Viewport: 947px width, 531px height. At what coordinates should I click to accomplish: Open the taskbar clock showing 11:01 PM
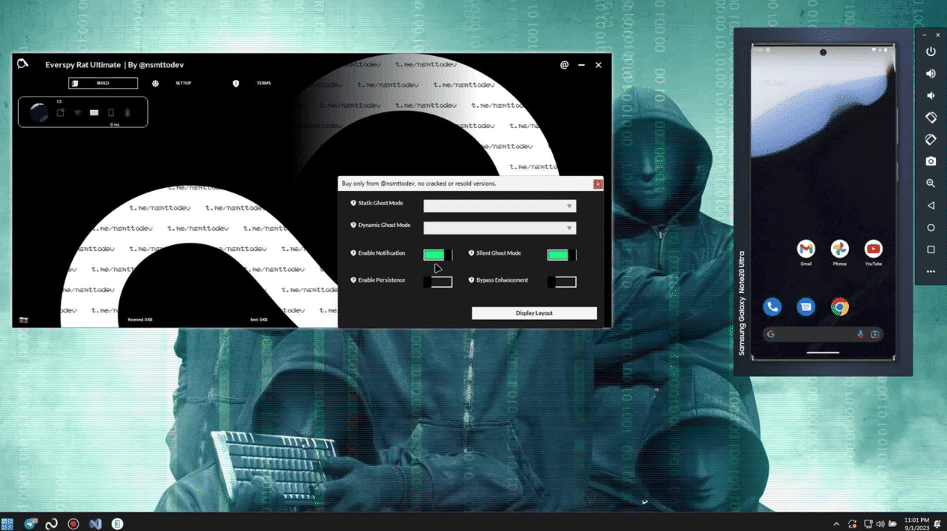pos(916,524)
